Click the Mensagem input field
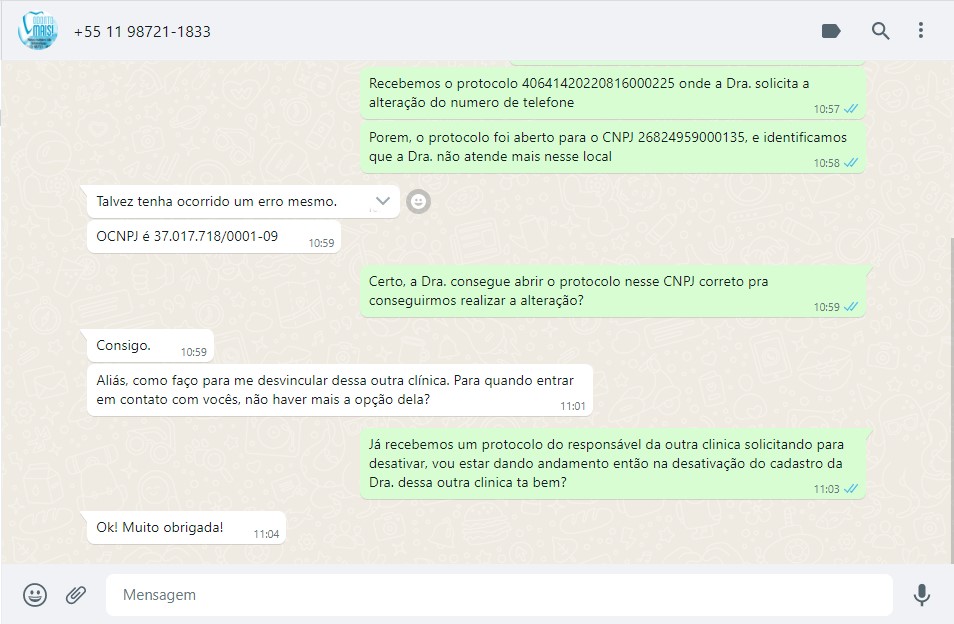The height and width of the screenshot is (624, 954). tap(499, 595)
